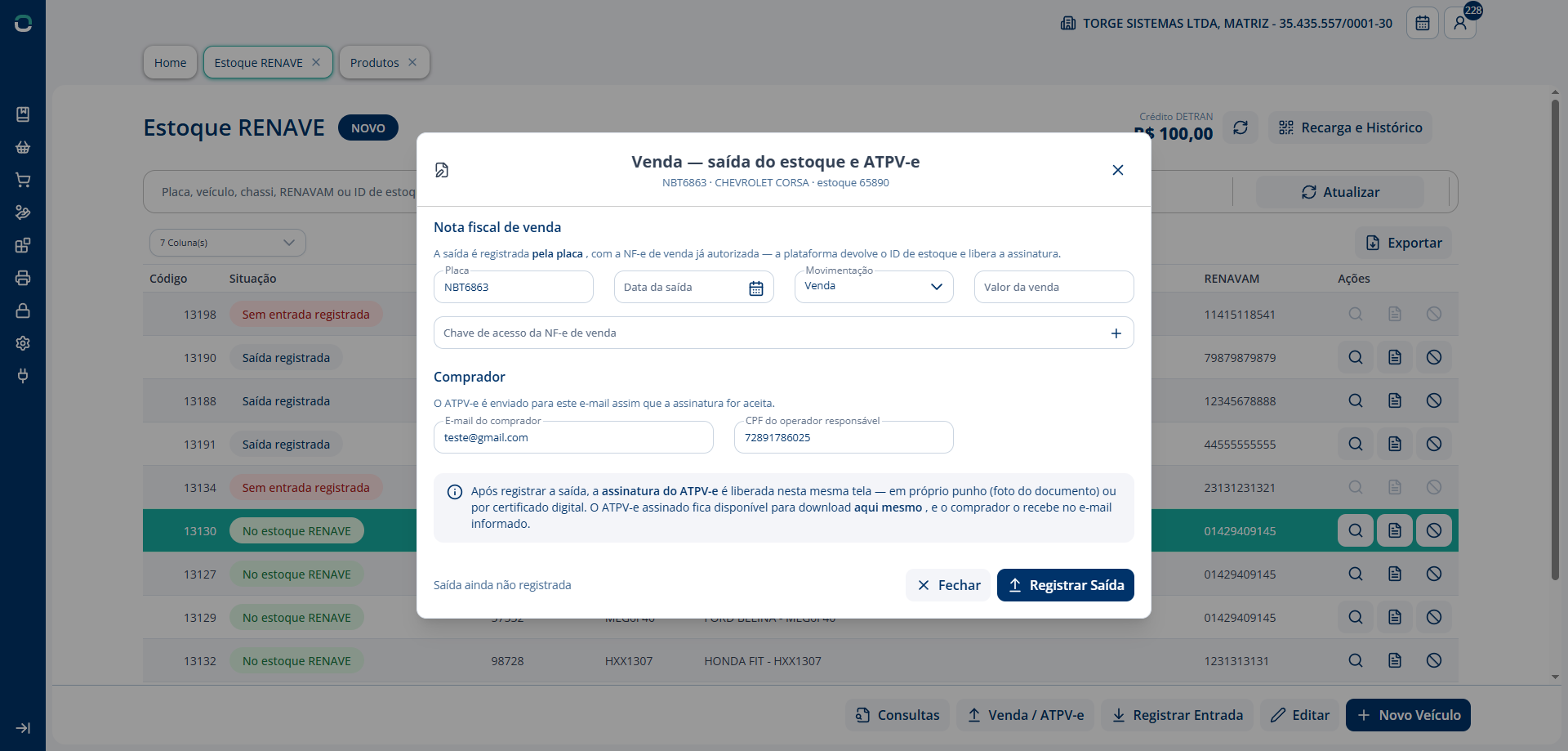Viewport: 1568px width, 751px height.
Task: Refresh the DETRAN credit balance icon
Action: pyautogui.click(x=1241, y=127)
